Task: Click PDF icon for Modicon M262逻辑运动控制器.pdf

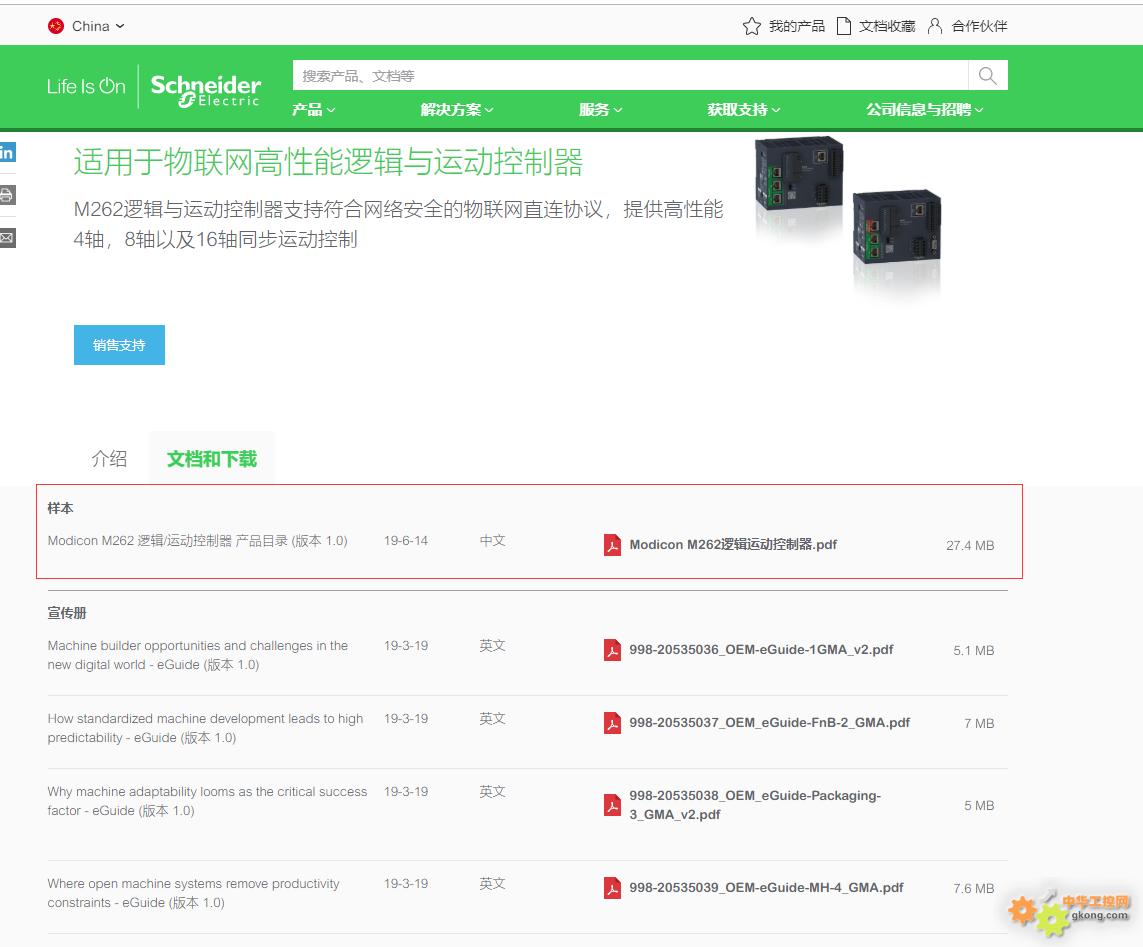Action: 612,545
